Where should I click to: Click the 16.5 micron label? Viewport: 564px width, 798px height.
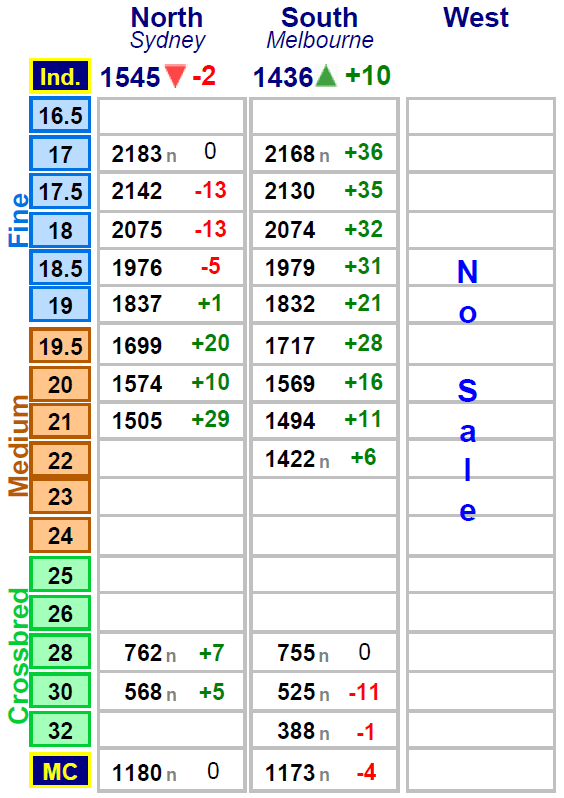(x=60, y=115)
